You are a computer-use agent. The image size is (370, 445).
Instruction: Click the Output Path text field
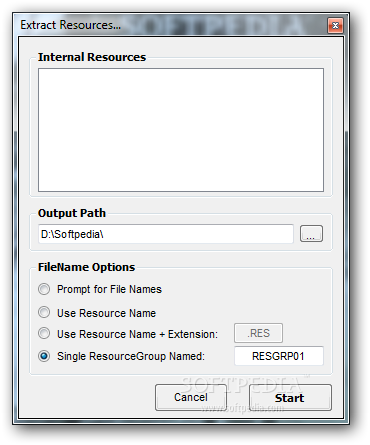pos(166,234)
